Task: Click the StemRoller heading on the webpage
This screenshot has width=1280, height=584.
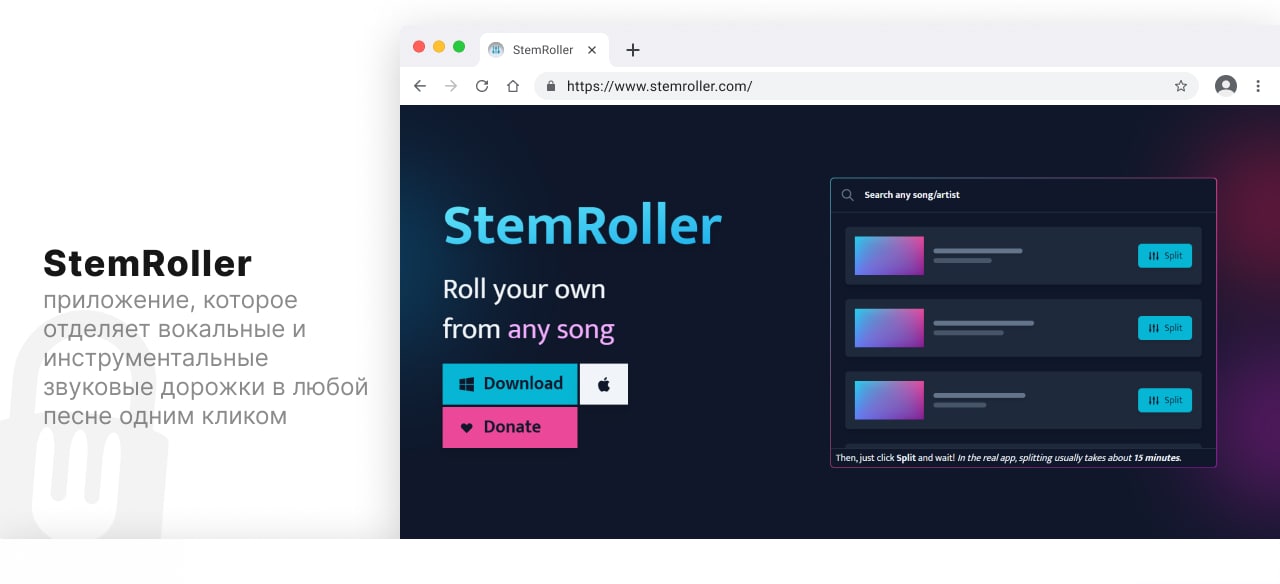Action: click(582, 225)
